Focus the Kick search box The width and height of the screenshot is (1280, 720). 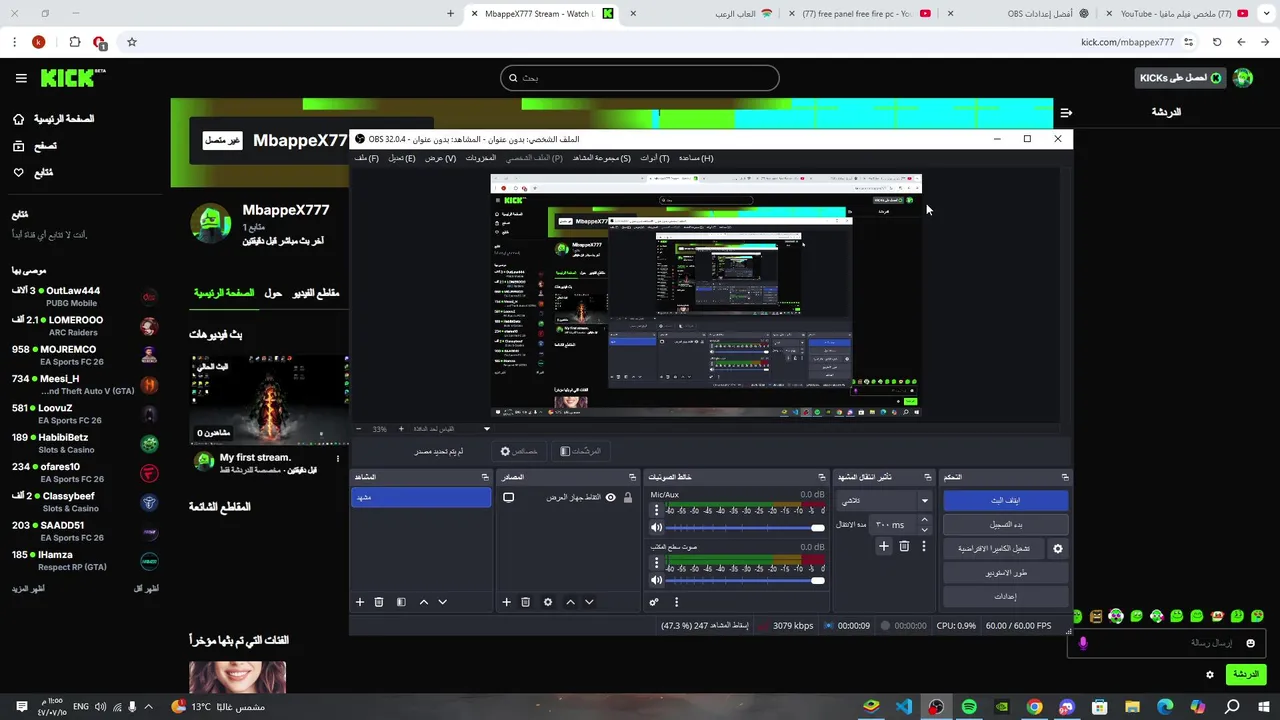[640, 78]
